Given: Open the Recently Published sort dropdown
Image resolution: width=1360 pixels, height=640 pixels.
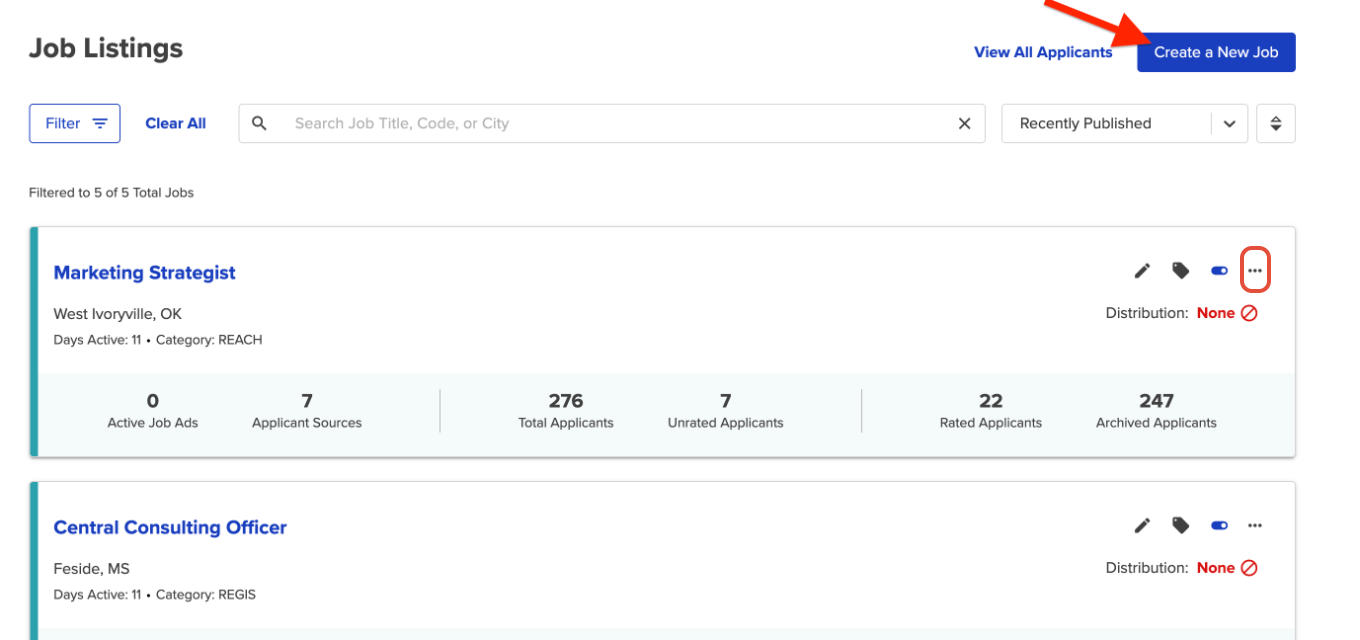Looking at the screenshot, I should [x=1125, y=123].
